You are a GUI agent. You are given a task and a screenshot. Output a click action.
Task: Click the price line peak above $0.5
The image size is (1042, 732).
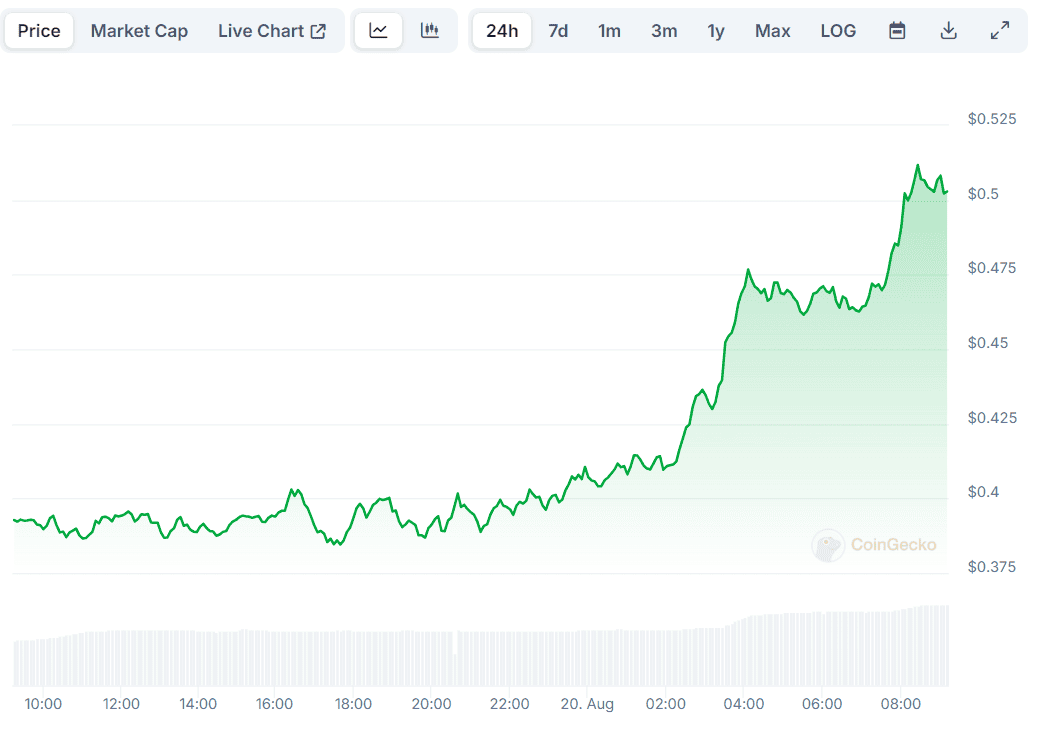[x=918, y=165]
